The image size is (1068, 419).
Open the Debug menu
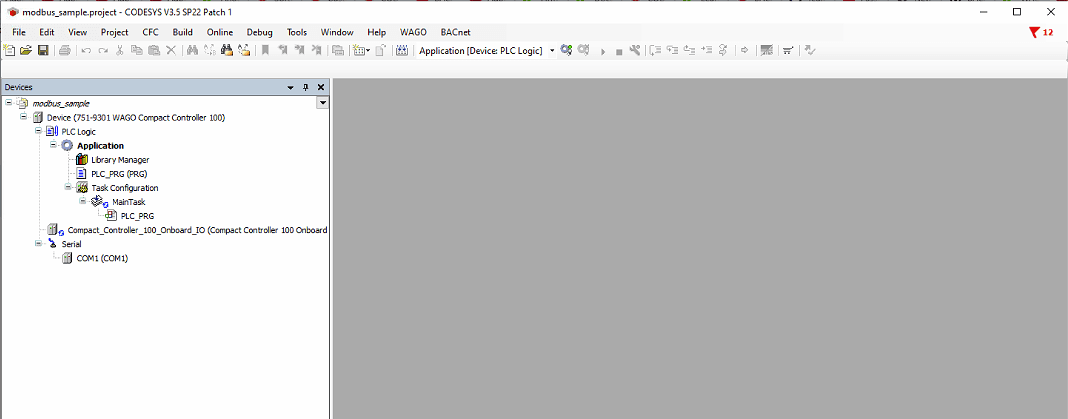pos(260,32)
